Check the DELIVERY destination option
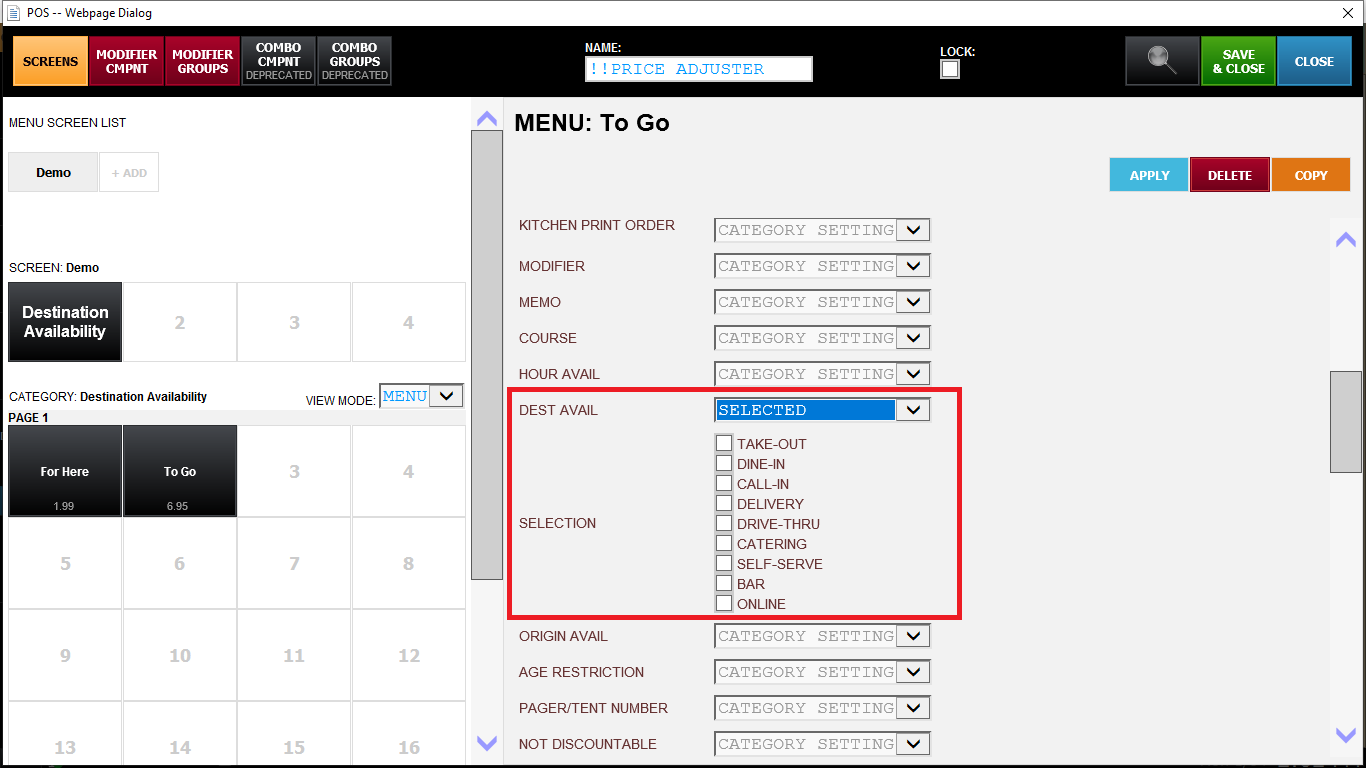1368x768 pixels. click(724, 503)
